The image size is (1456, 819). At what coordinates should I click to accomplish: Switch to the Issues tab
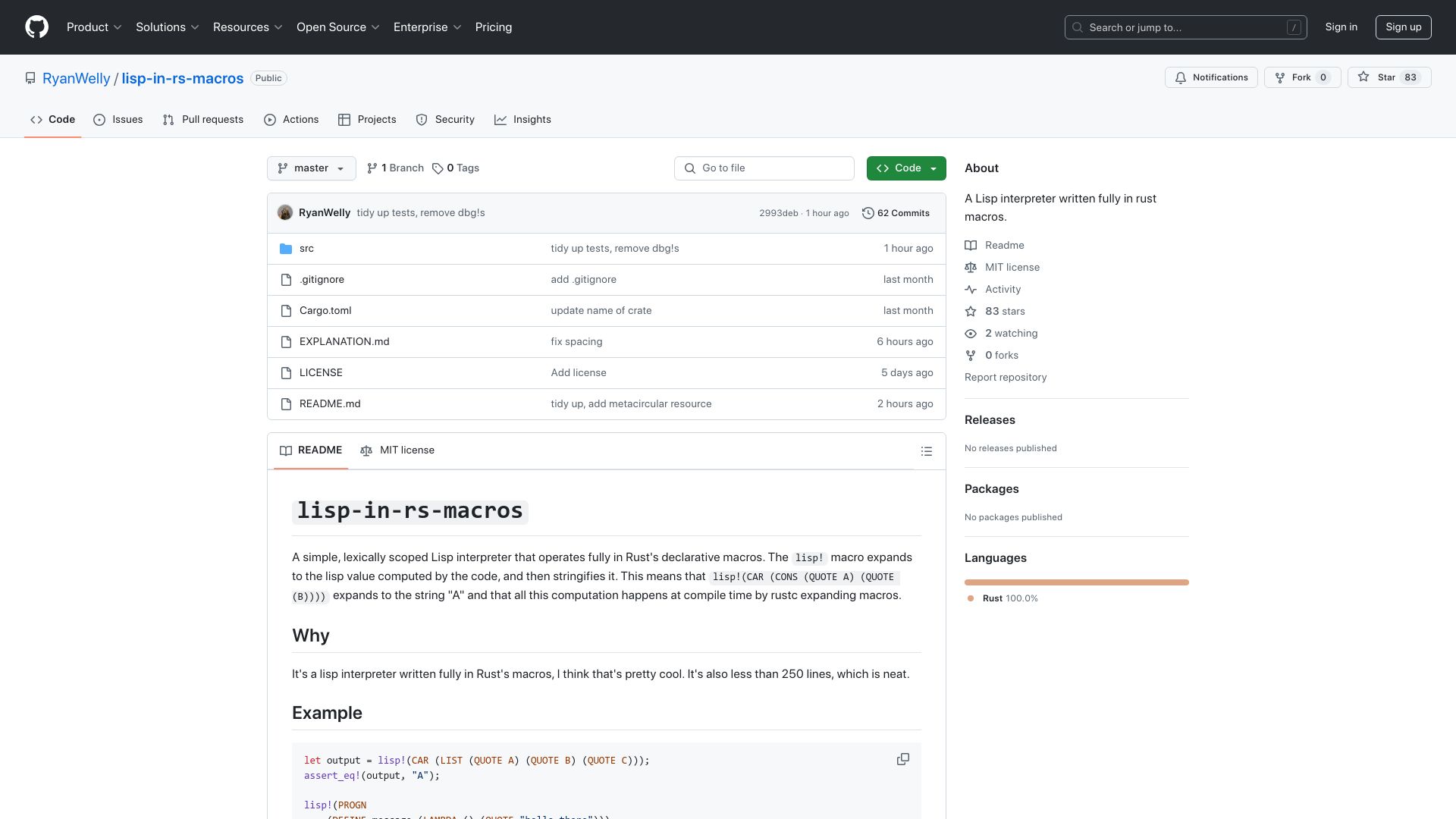(118, 120)
